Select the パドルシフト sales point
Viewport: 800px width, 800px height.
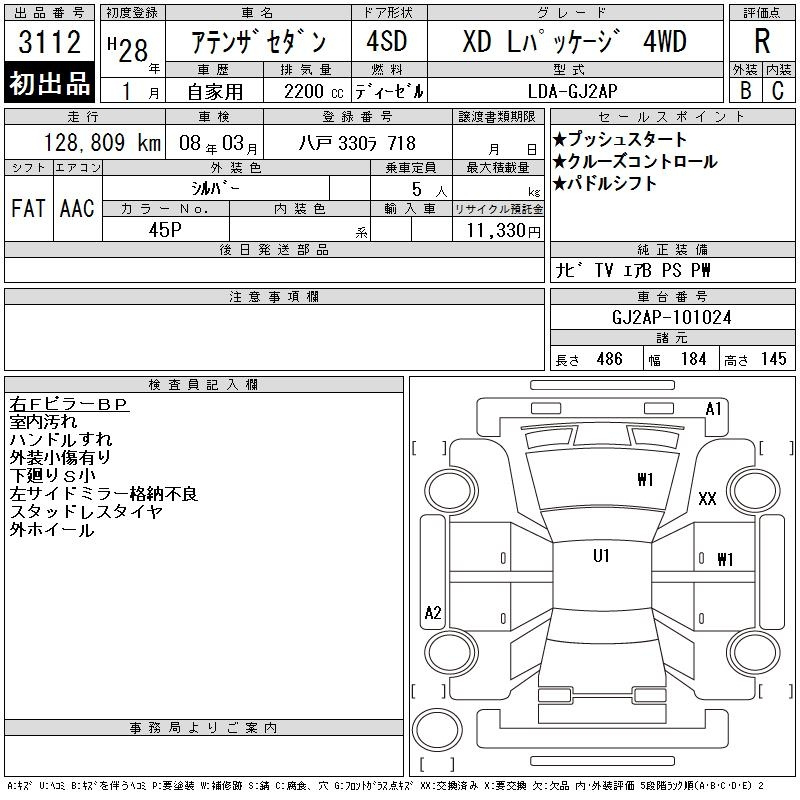coord(605,183)
